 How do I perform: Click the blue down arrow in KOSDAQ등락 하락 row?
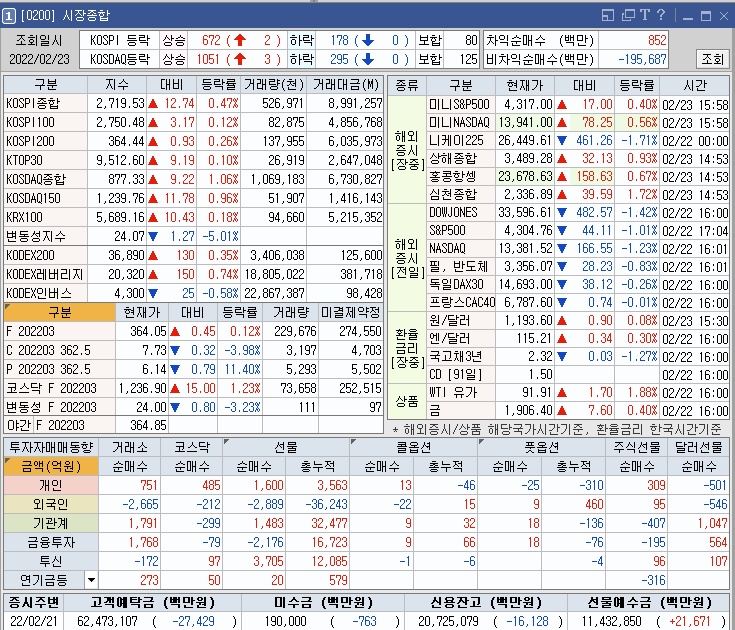tap(368, 59)
